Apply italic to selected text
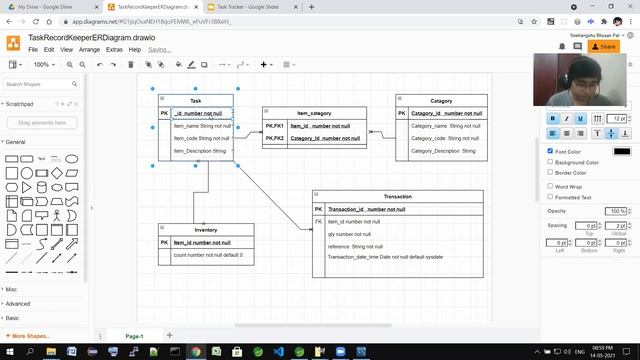640x360 pixels. [566, 119]
